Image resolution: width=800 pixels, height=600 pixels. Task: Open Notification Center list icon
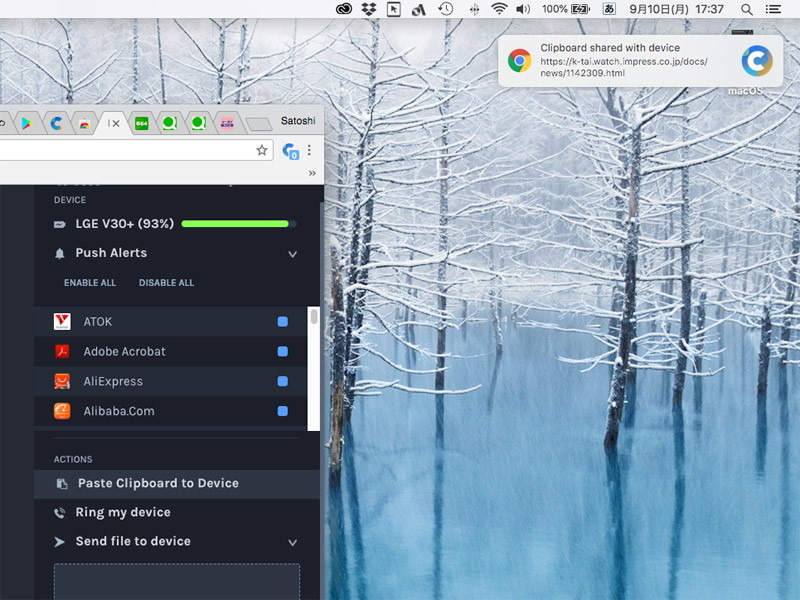click(x=773, y=9)
